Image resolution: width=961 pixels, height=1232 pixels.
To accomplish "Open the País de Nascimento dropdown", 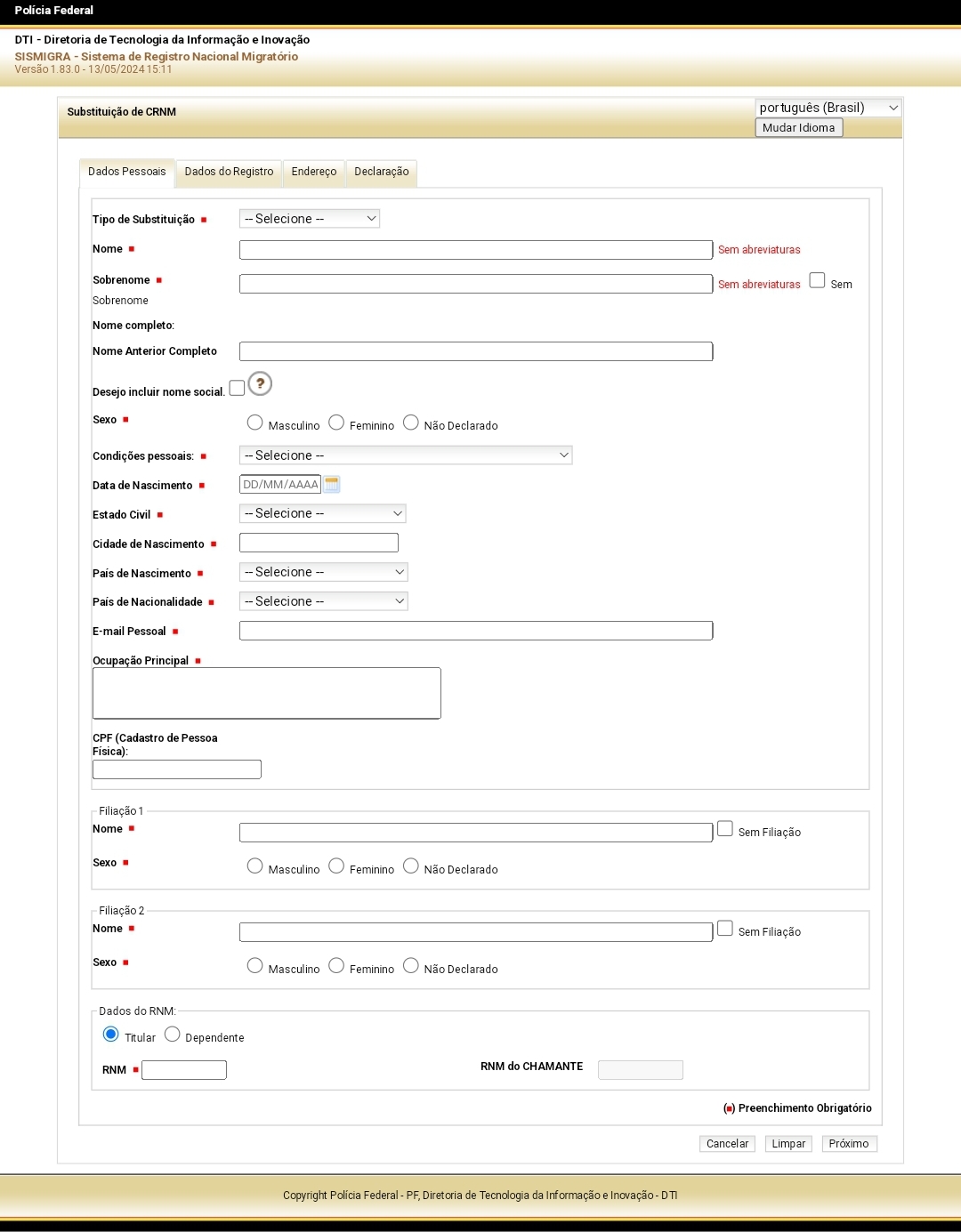I will click(323, 572).
